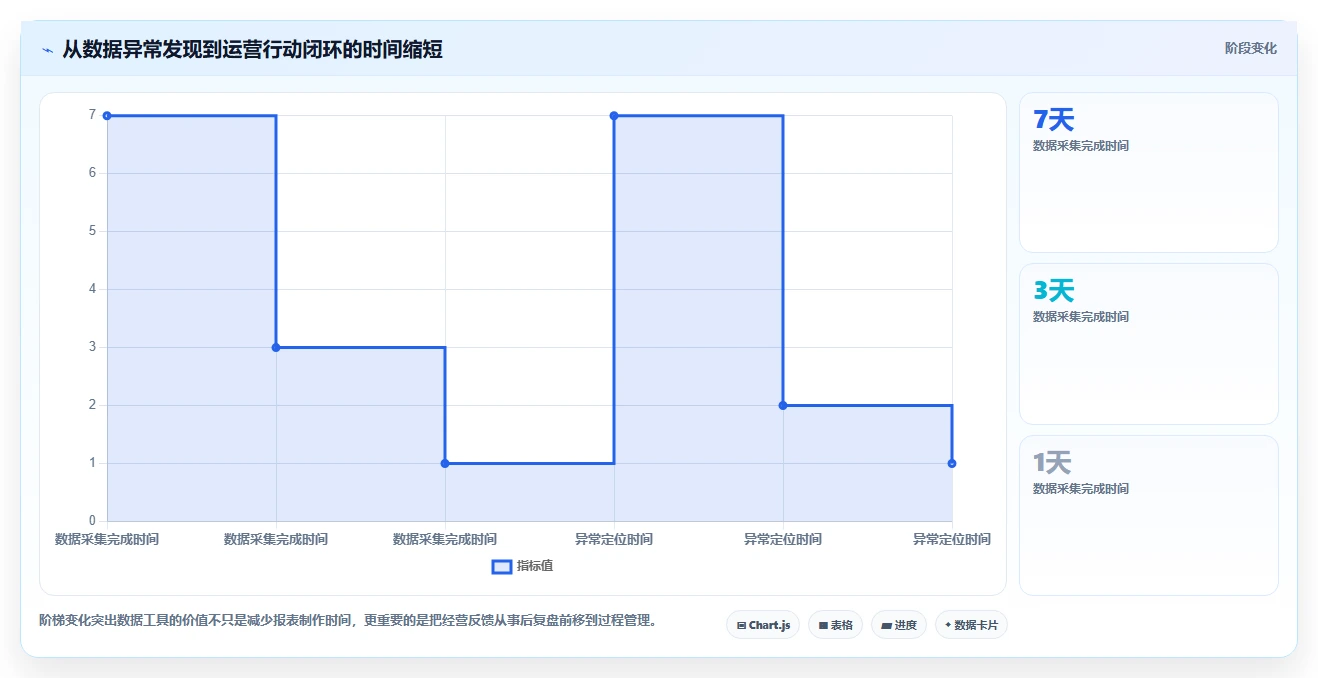The width and height of the screenshot is (1318, 678).
Task: Click the y-axis tick label 6
Action: 92,173
